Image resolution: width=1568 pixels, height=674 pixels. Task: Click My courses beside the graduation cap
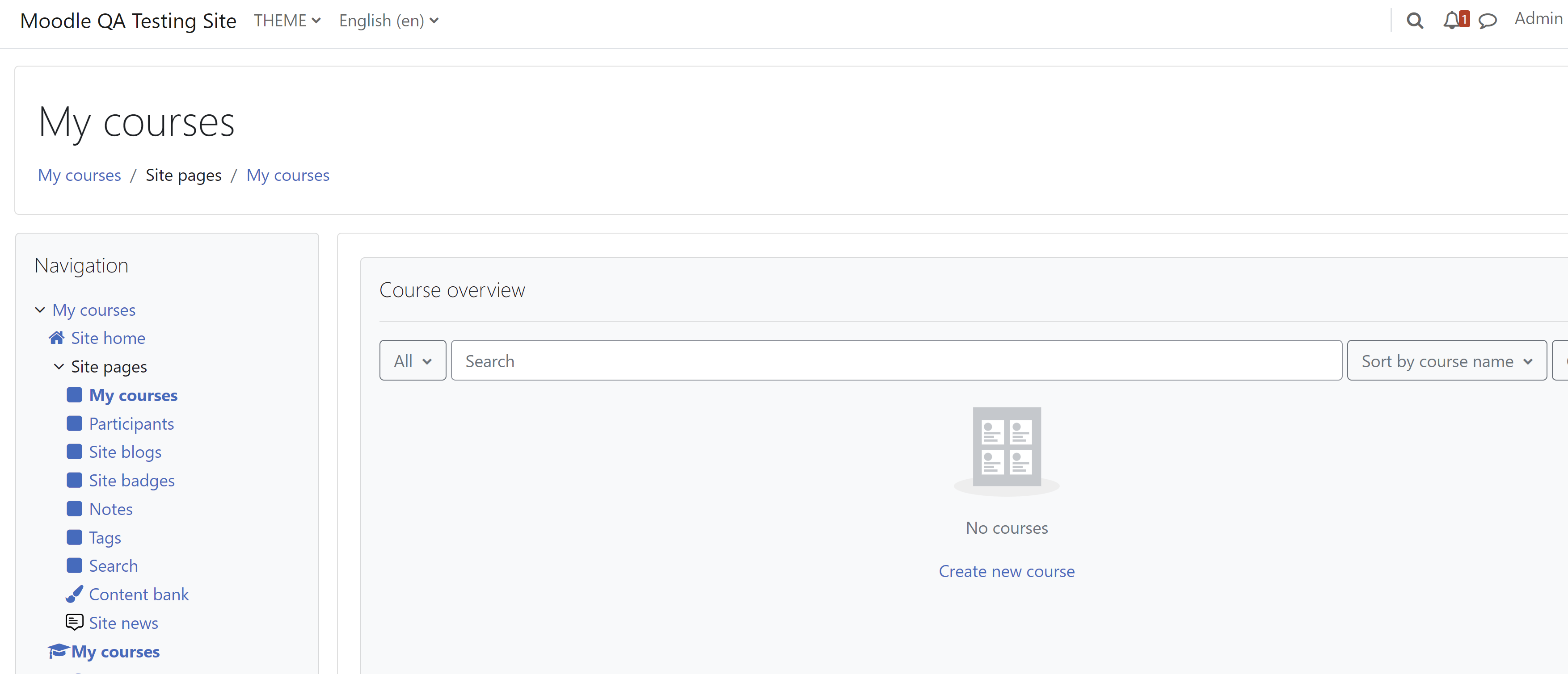pyautogui.click(x=116, y=652)
